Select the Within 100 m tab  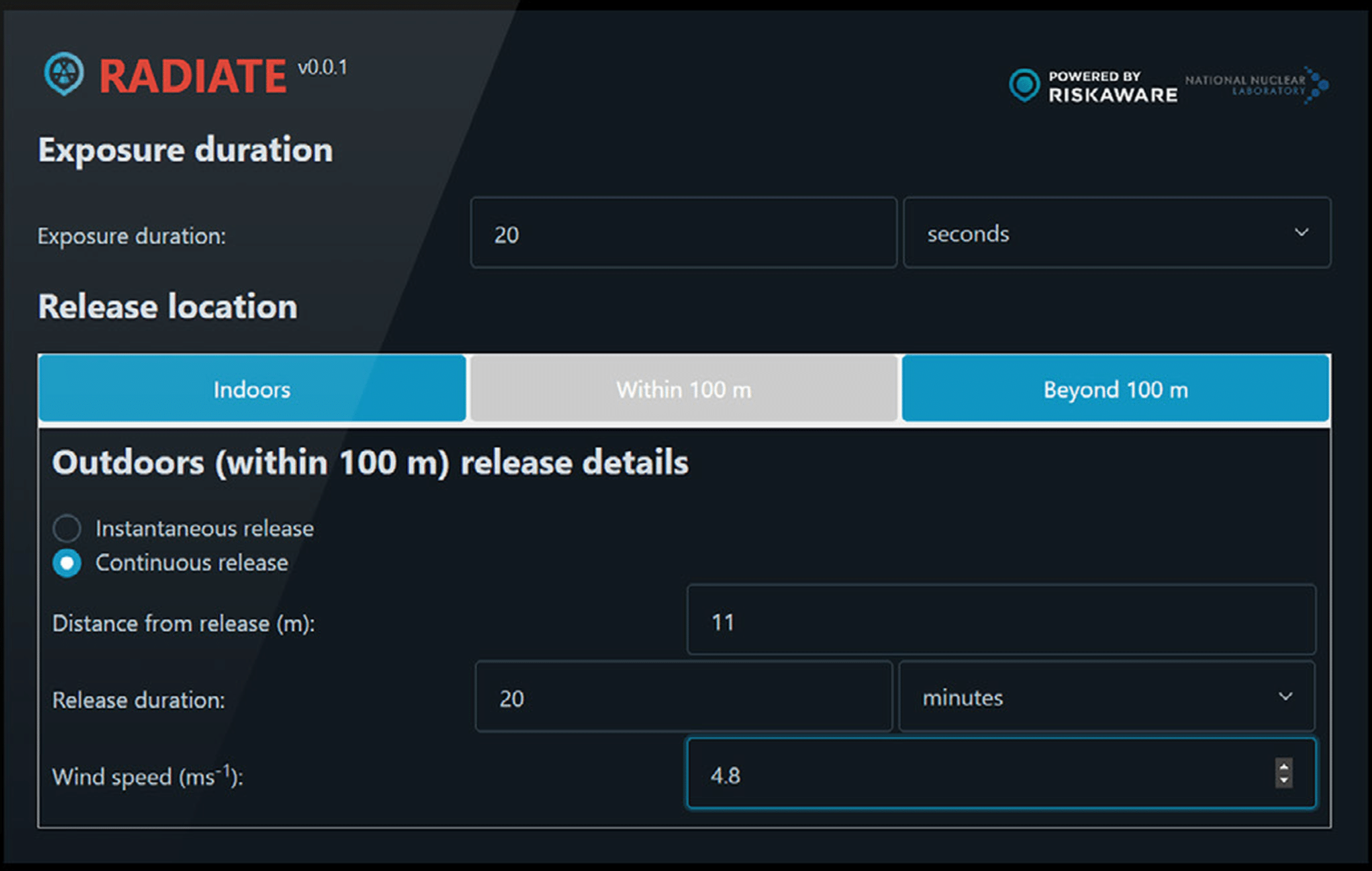(x=684, y=389)
